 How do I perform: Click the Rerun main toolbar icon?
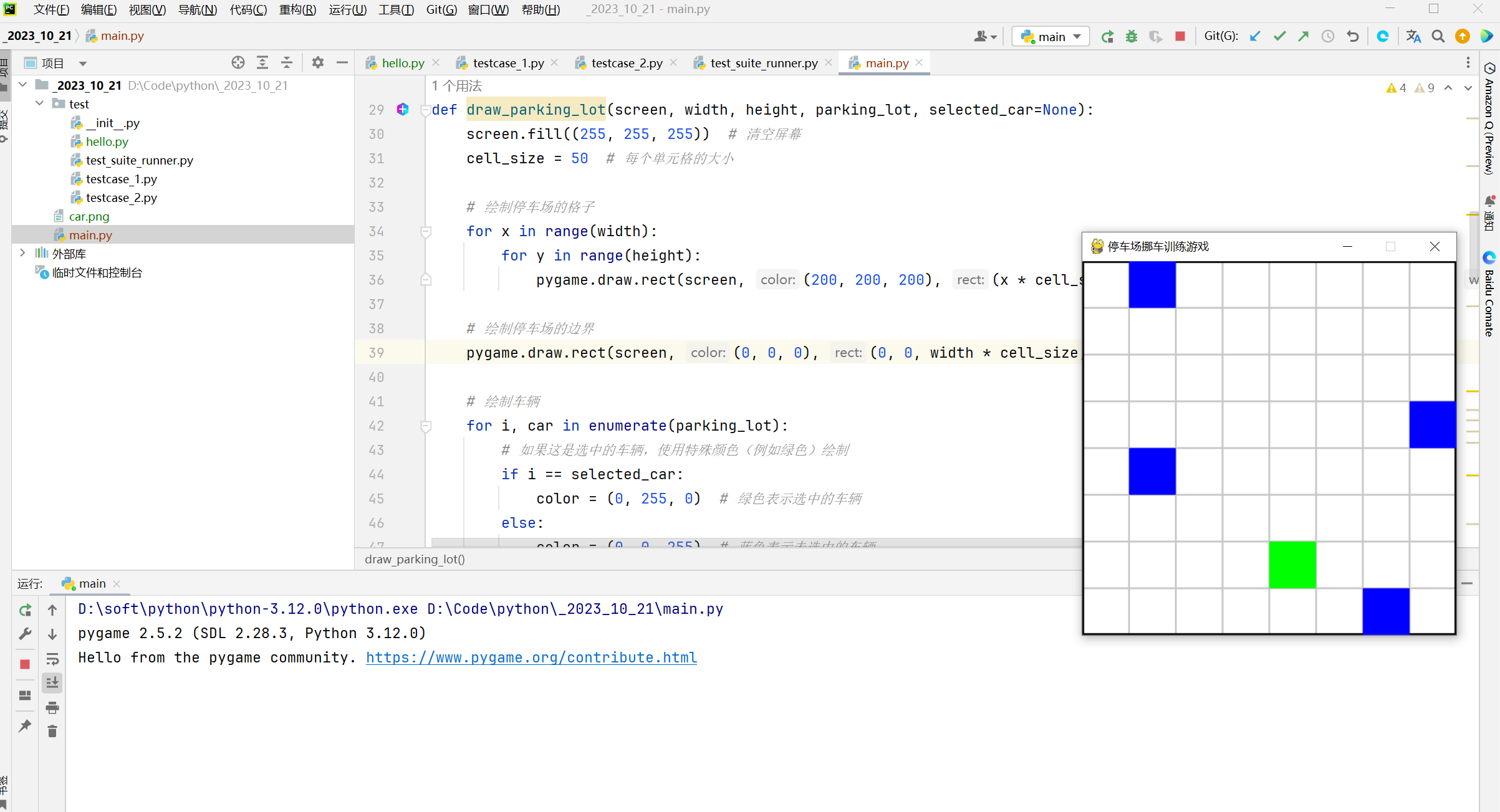click(1107, 37)
